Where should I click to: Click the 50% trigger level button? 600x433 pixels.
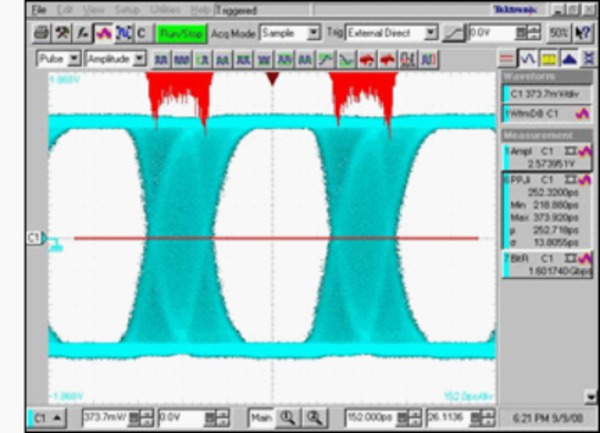click(x=559, y=32)
